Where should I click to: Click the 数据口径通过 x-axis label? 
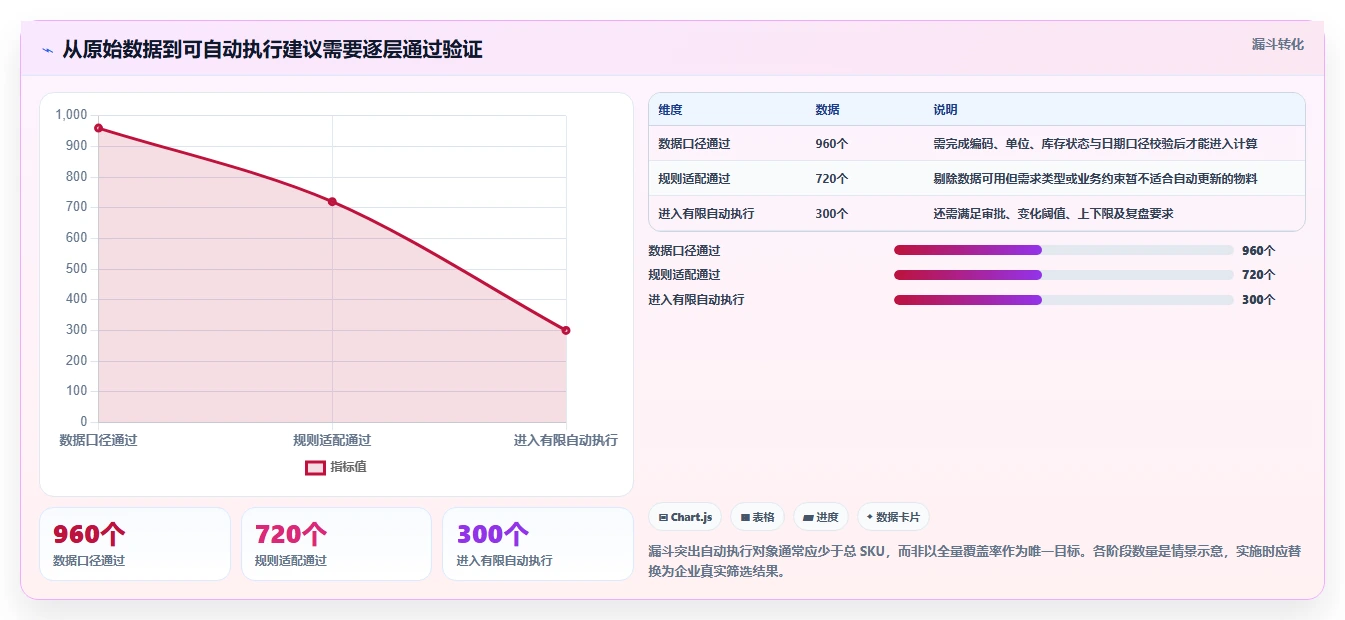point(98,440)
